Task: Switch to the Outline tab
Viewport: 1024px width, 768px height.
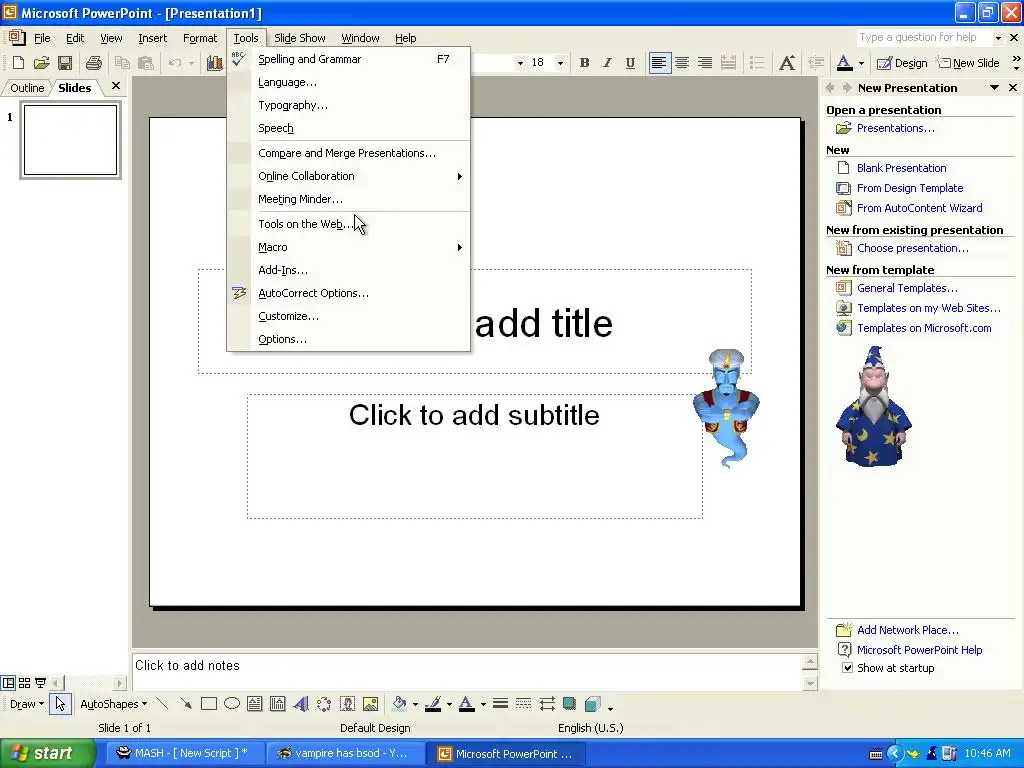Action: 27,88
